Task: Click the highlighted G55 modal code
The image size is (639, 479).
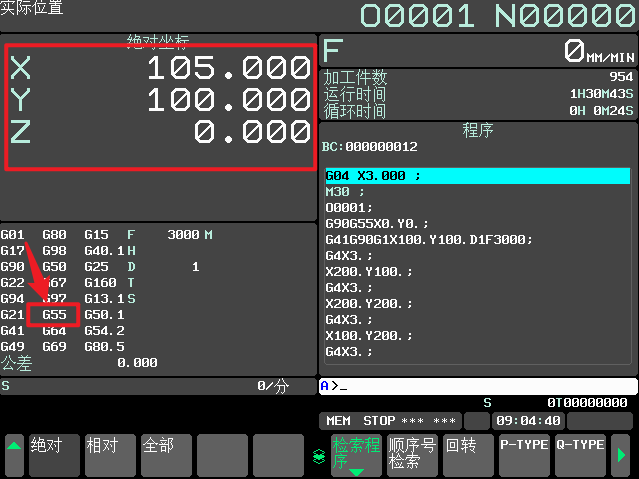Action: pos(54,314)
